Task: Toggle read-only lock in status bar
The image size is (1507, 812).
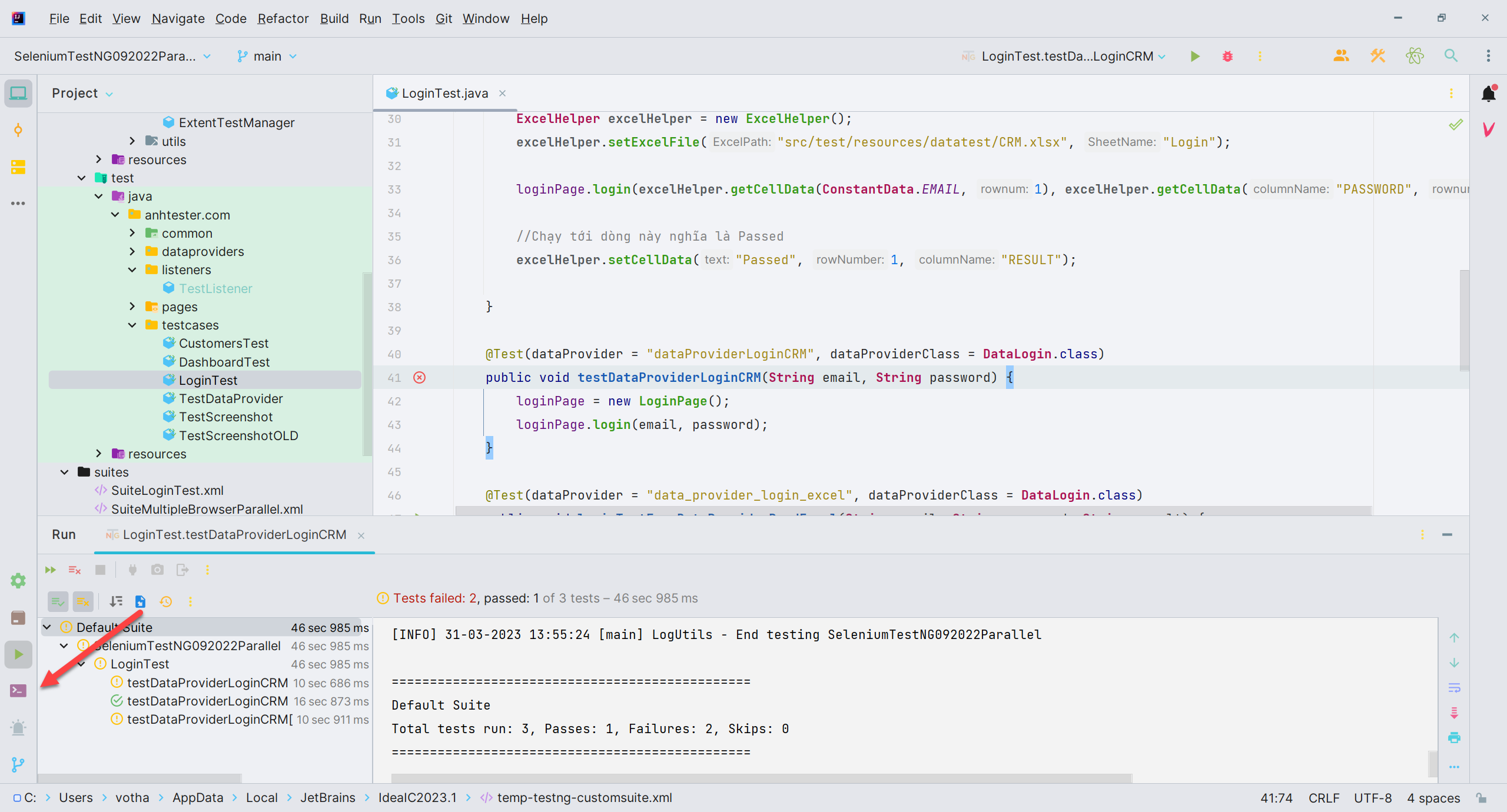Action: click(1482, 798)
